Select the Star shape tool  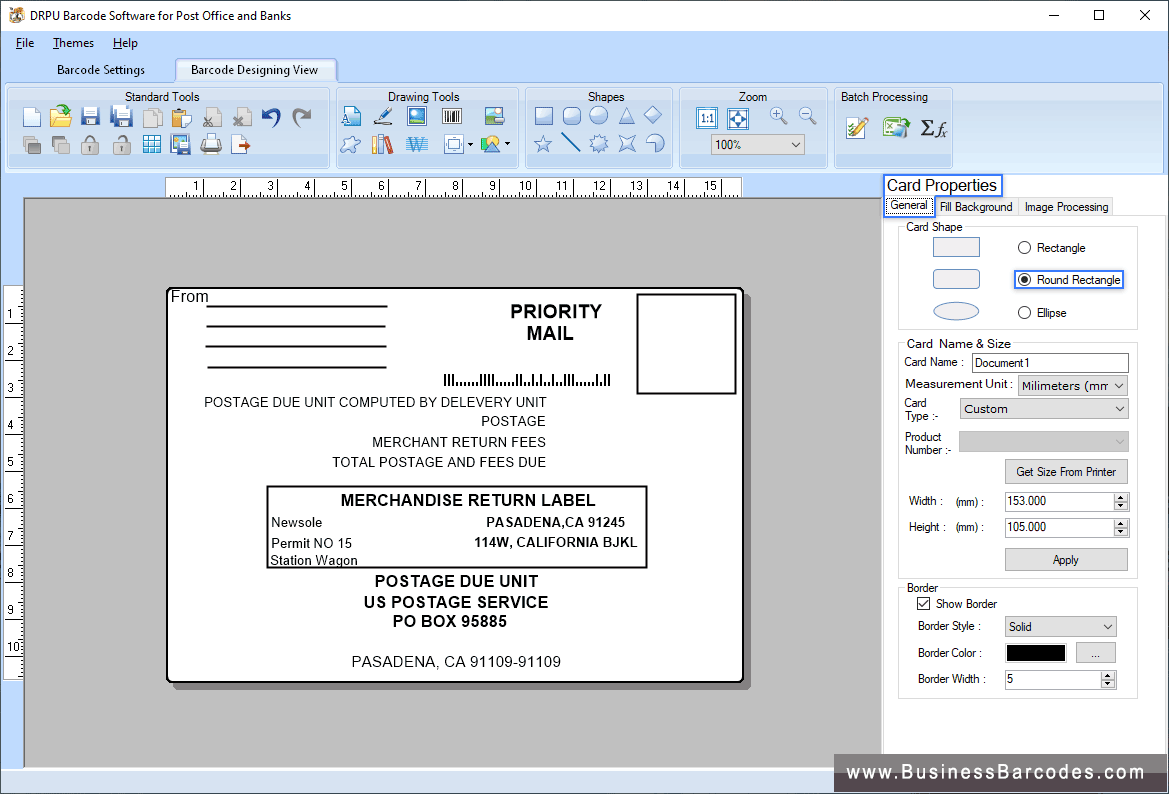[x=543, y=142]
